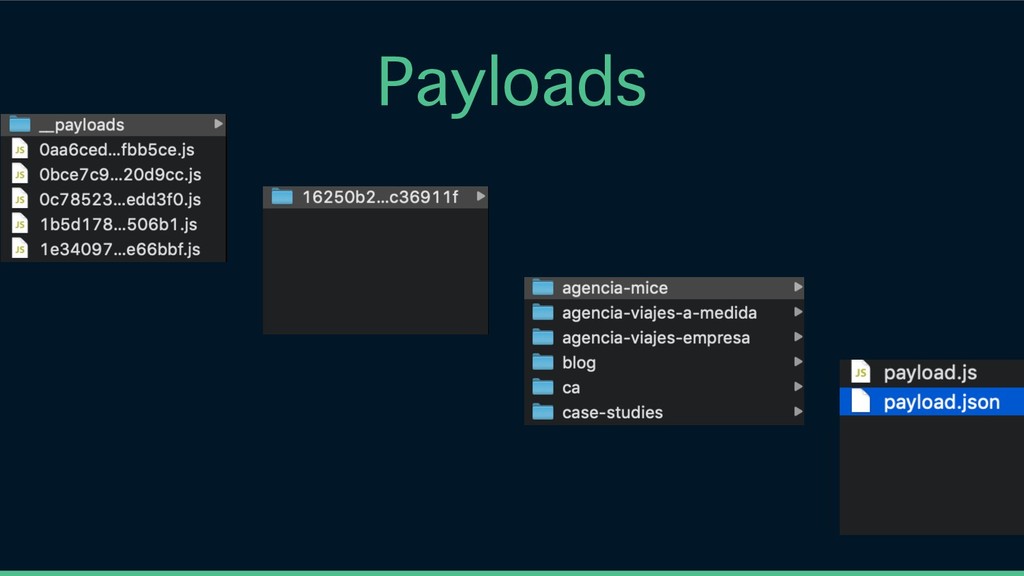This screenshot has height=576, width=1024.
Task: Select the ca folder name
Action: click(x=571, y=387)
